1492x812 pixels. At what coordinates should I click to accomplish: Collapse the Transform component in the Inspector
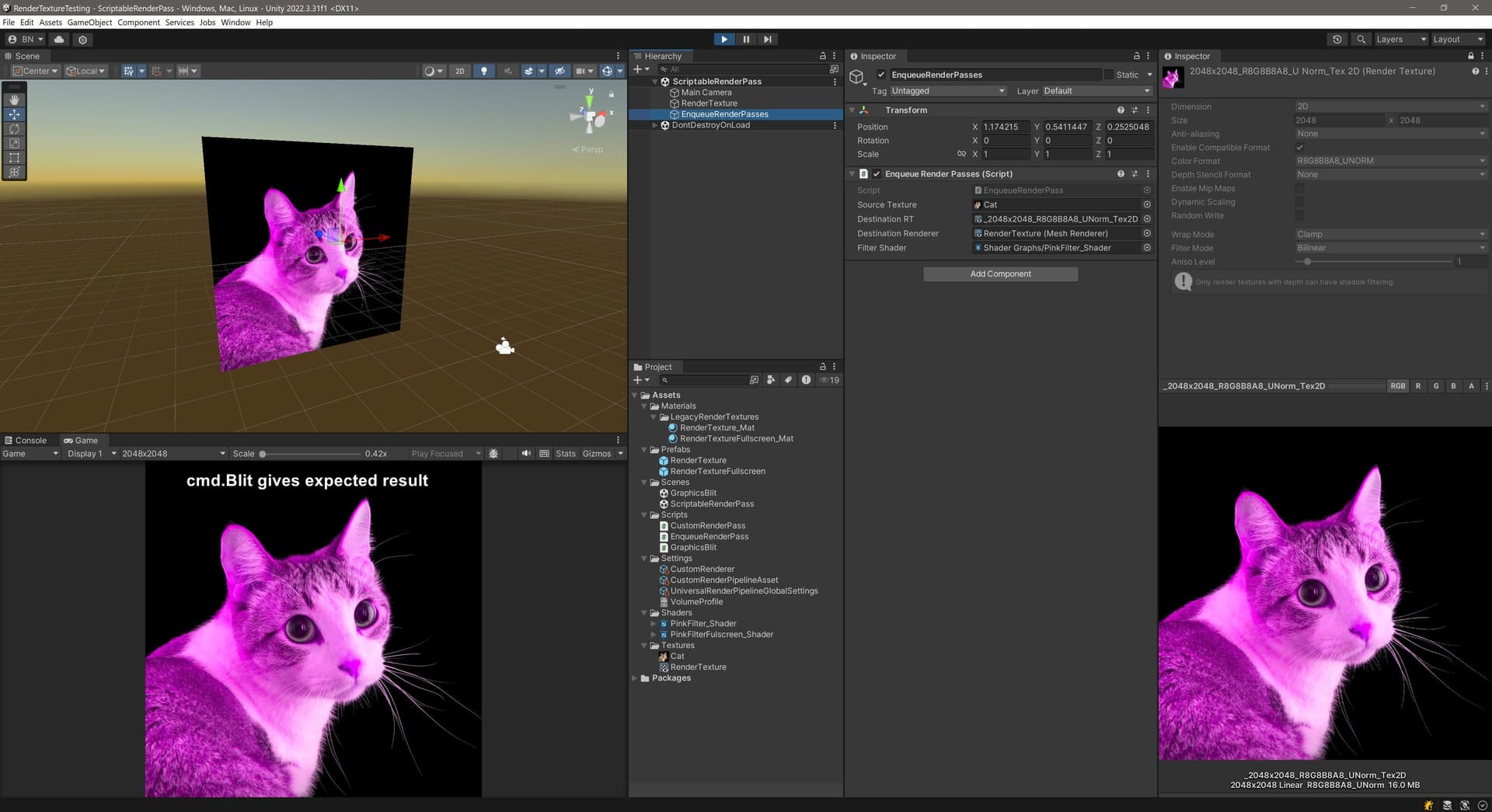pos(852,110)
